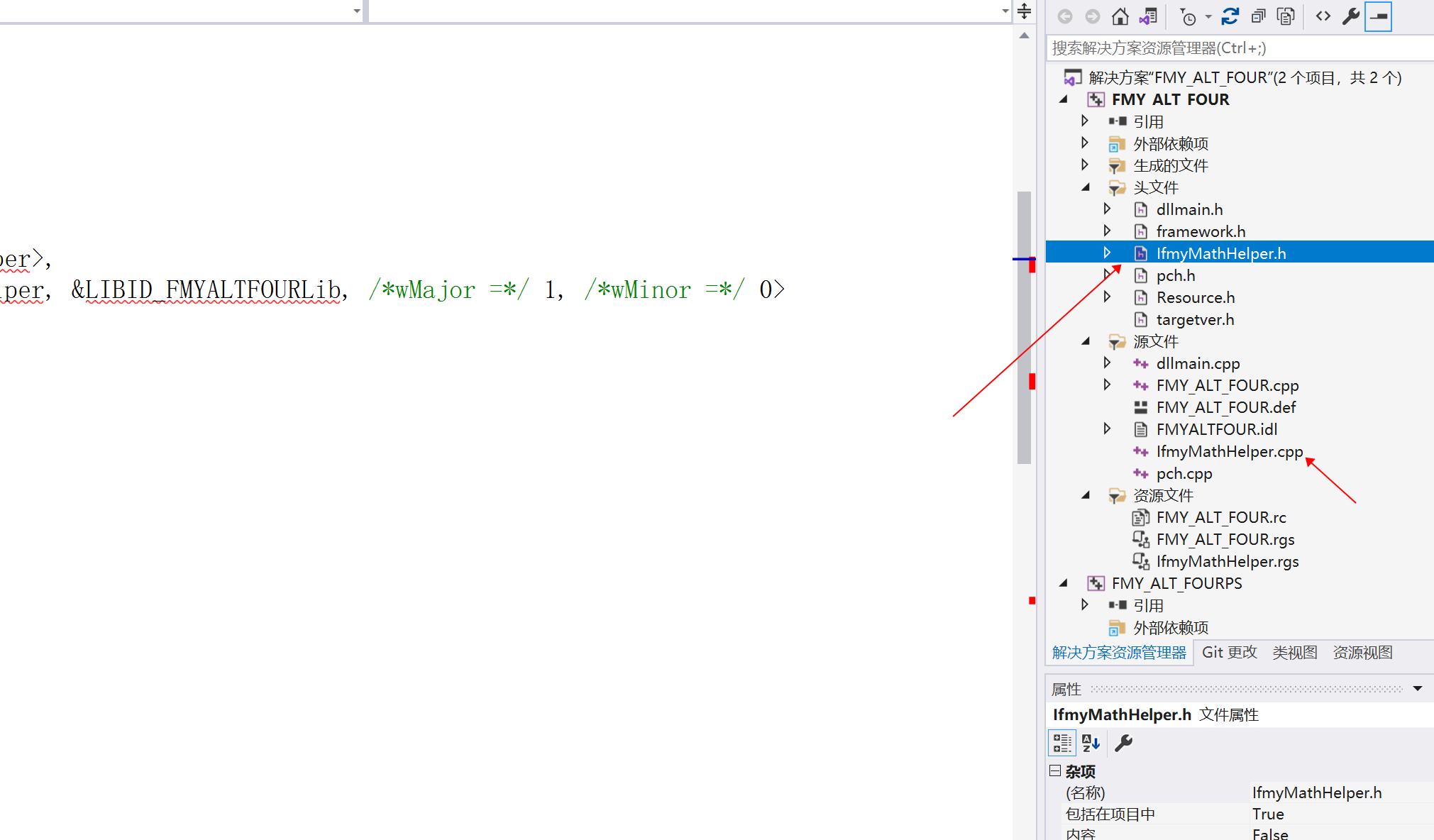Refresh the Solution Explorer with sync icon
The height and width of the screenshot is (840, 1434).
click(1230, 16)
